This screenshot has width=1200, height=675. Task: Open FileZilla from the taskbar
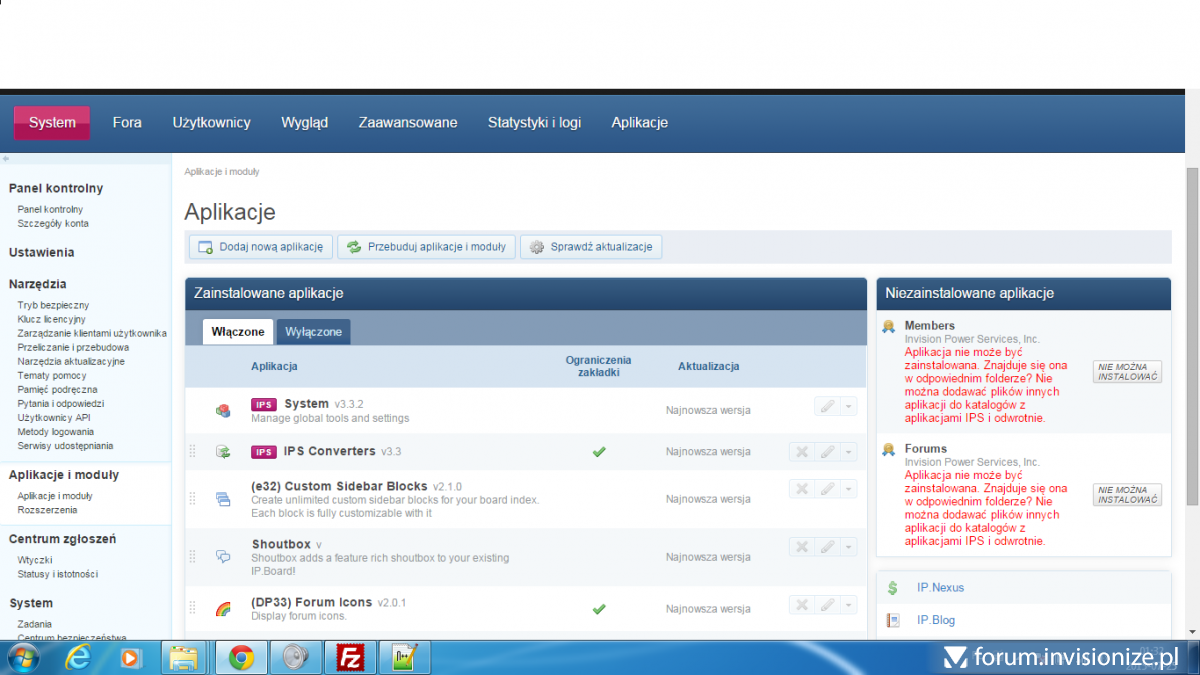coord(350,658)
